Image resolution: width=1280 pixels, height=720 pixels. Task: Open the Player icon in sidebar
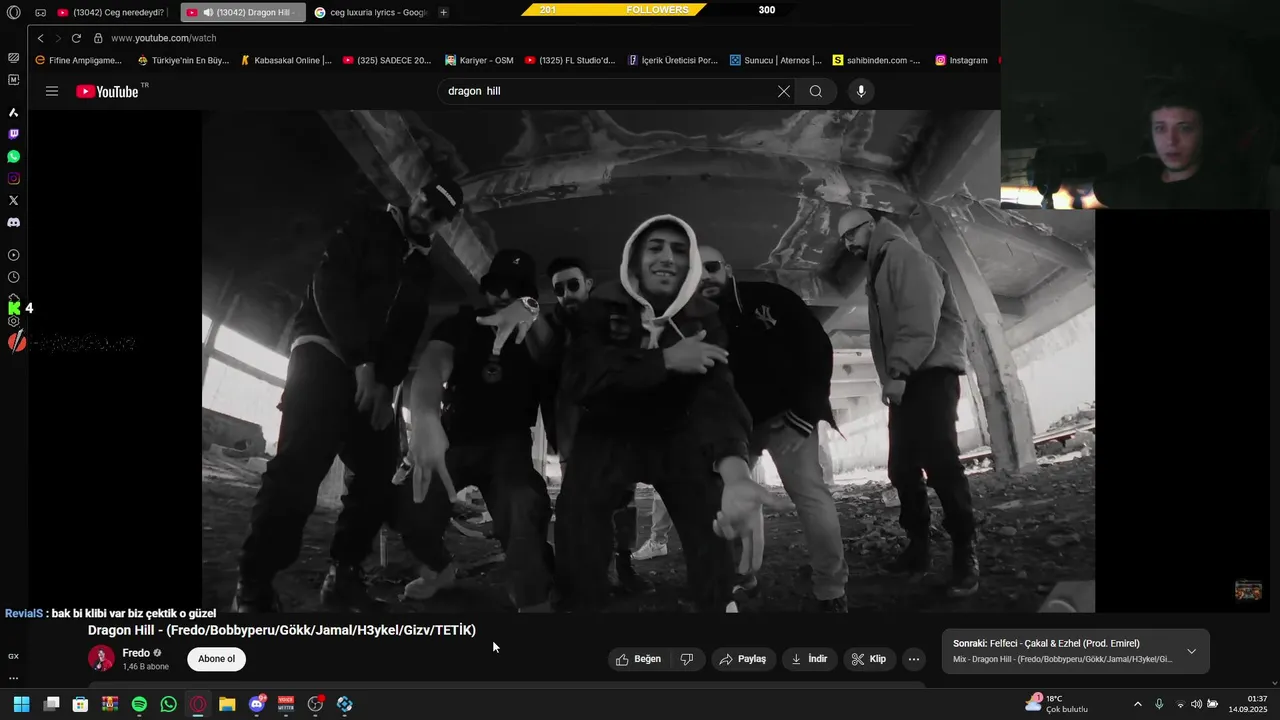point(13,255)
